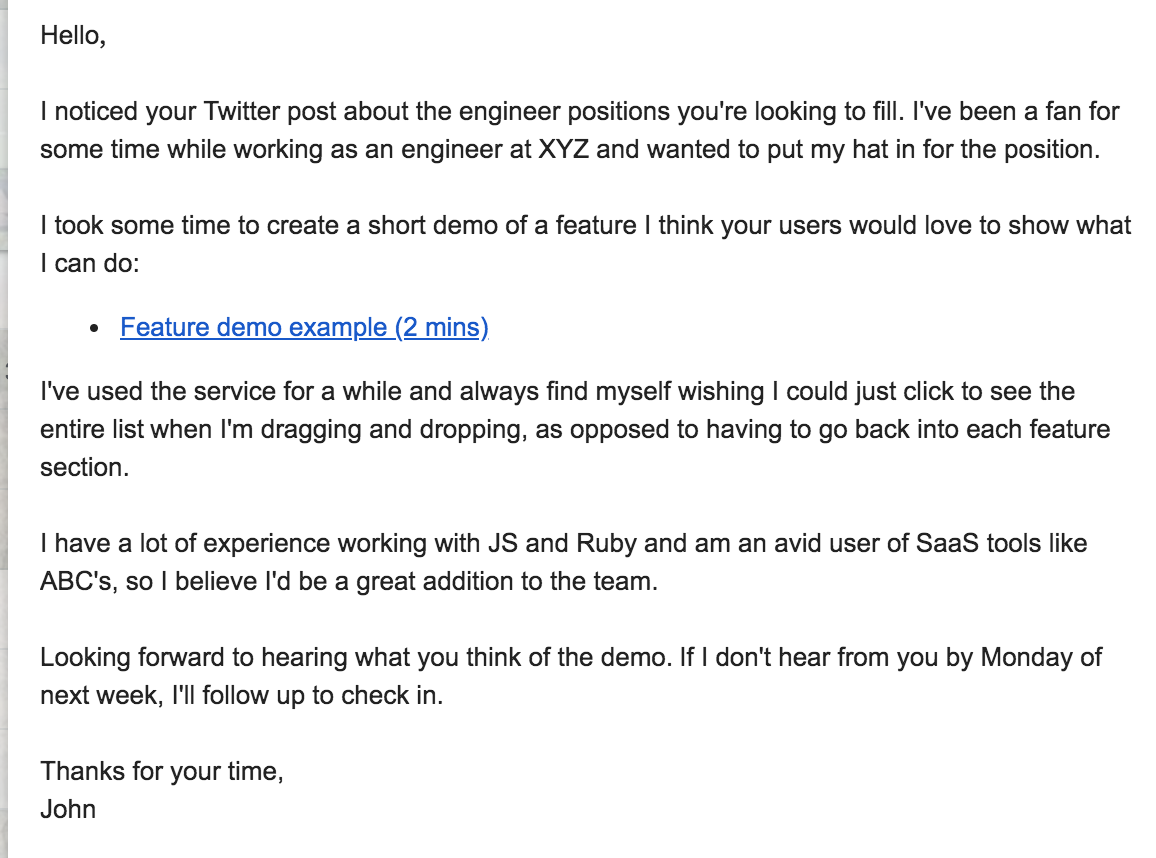The height and width of the screenshot is (858, 1156).
Task: Click the word 'section.' ending the third paragraph
Action: point(84,467)
